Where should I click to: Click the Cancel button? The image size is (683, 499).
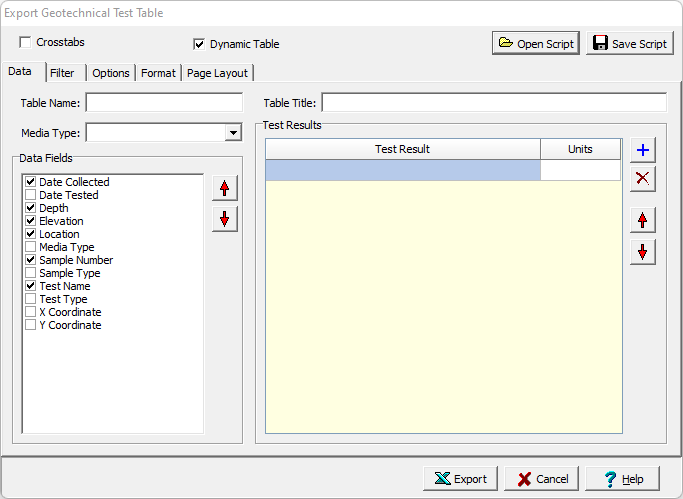point(541,479)
